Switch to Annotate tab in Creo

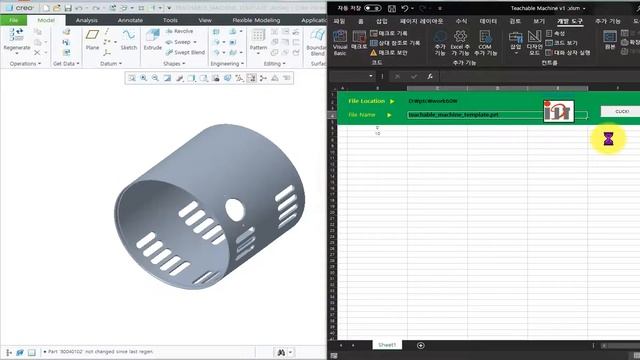point(130,20)
